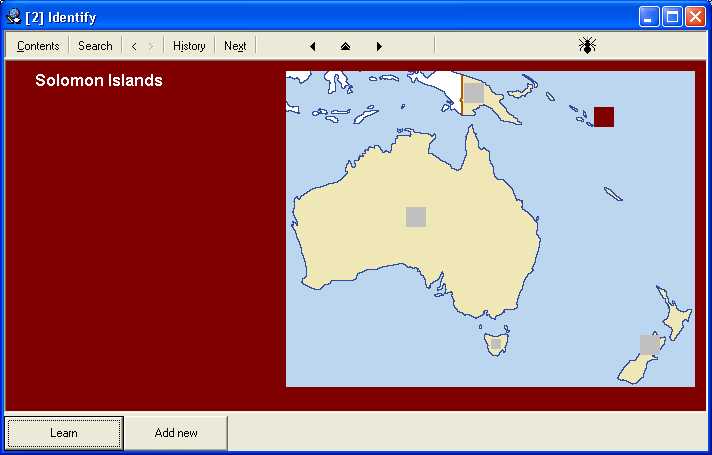Viewport: 712px width, 455px height.
Task: Open Search from the toolbar
Action: [95, 46]
